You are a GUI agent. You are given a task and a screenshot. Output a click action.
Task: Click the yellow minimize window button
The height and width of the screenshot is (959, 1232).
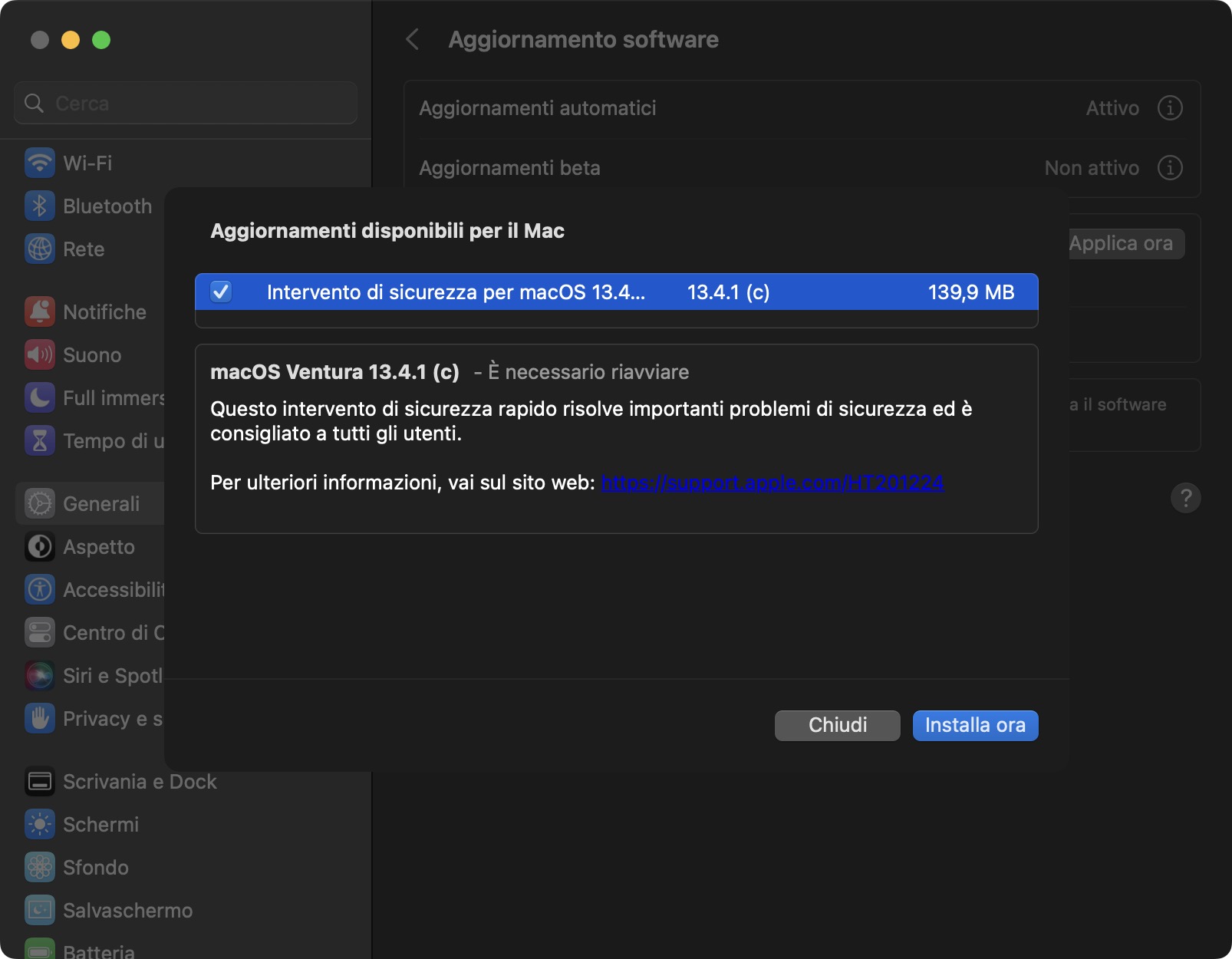point(71,40)
